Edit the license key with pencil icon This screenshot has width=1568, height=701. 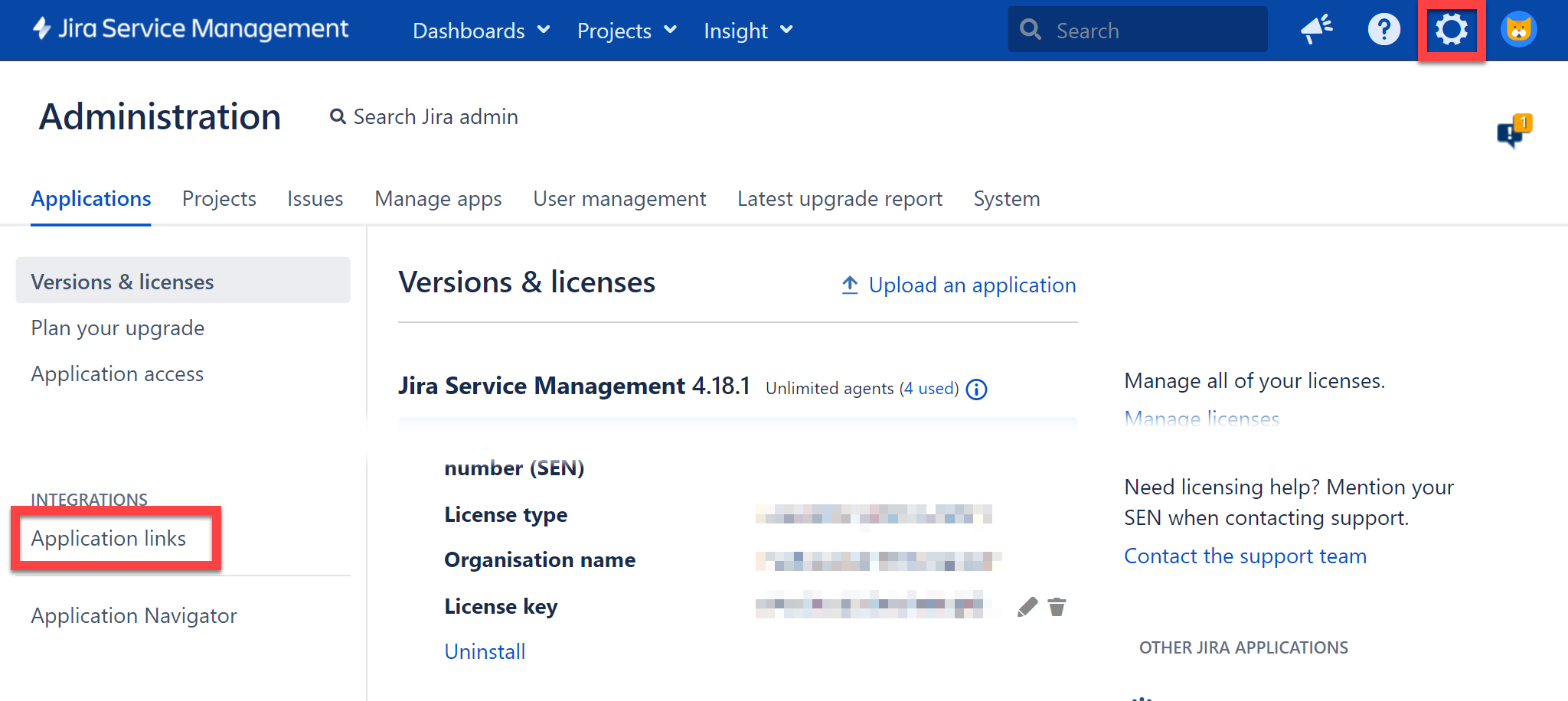point(1027,607)
